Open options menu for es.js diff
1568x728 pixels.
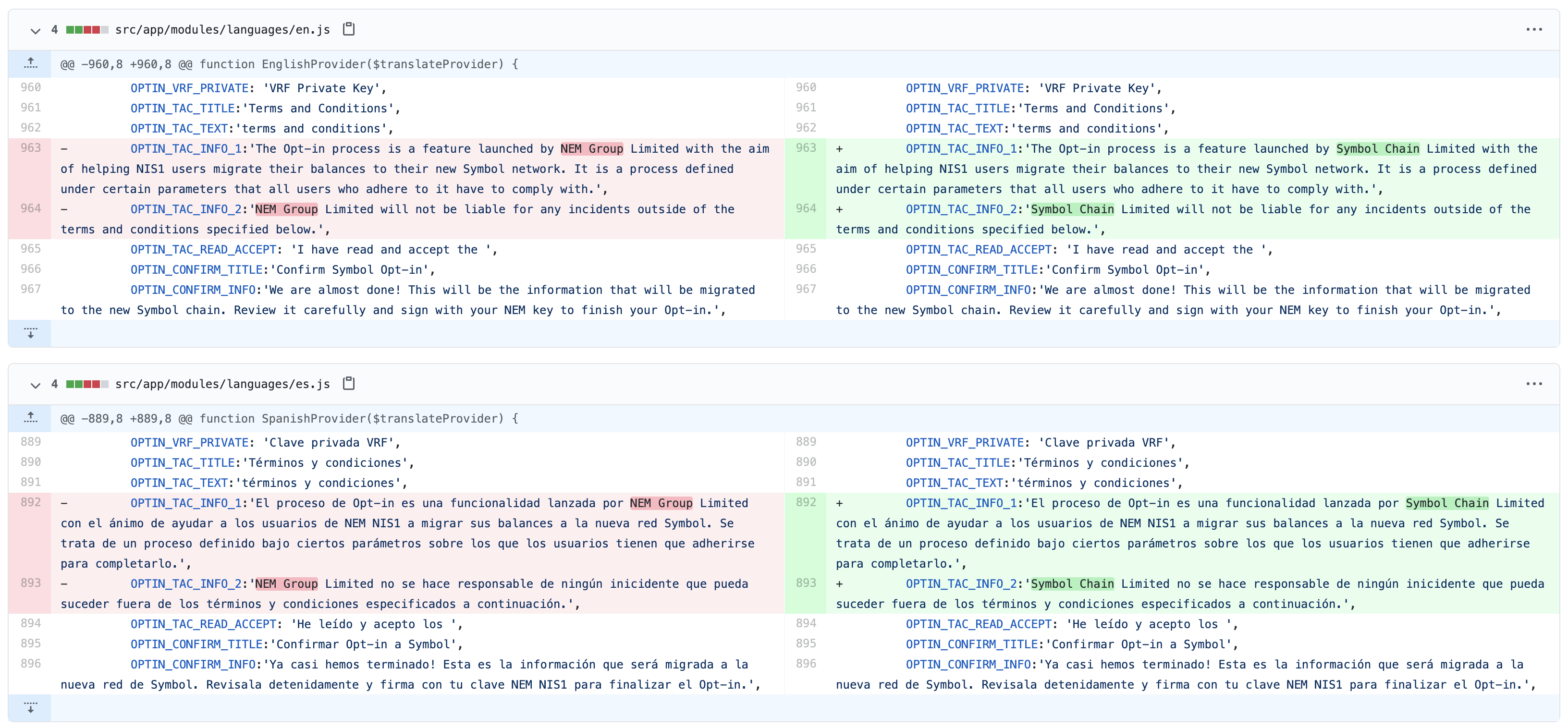pyautogui.click(x=1533, y=384)
